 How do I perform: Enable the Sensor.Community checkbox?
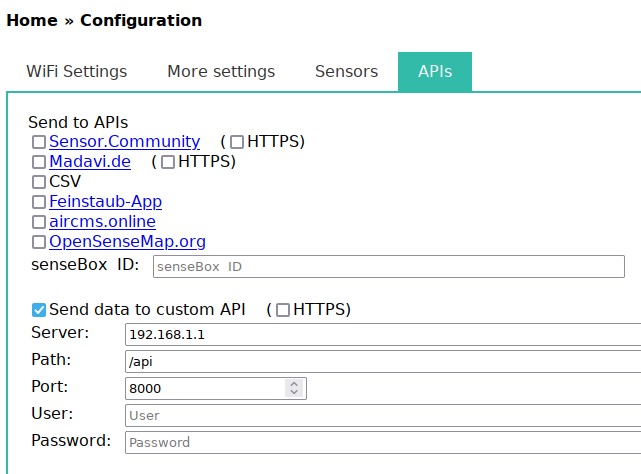point(39,142)
